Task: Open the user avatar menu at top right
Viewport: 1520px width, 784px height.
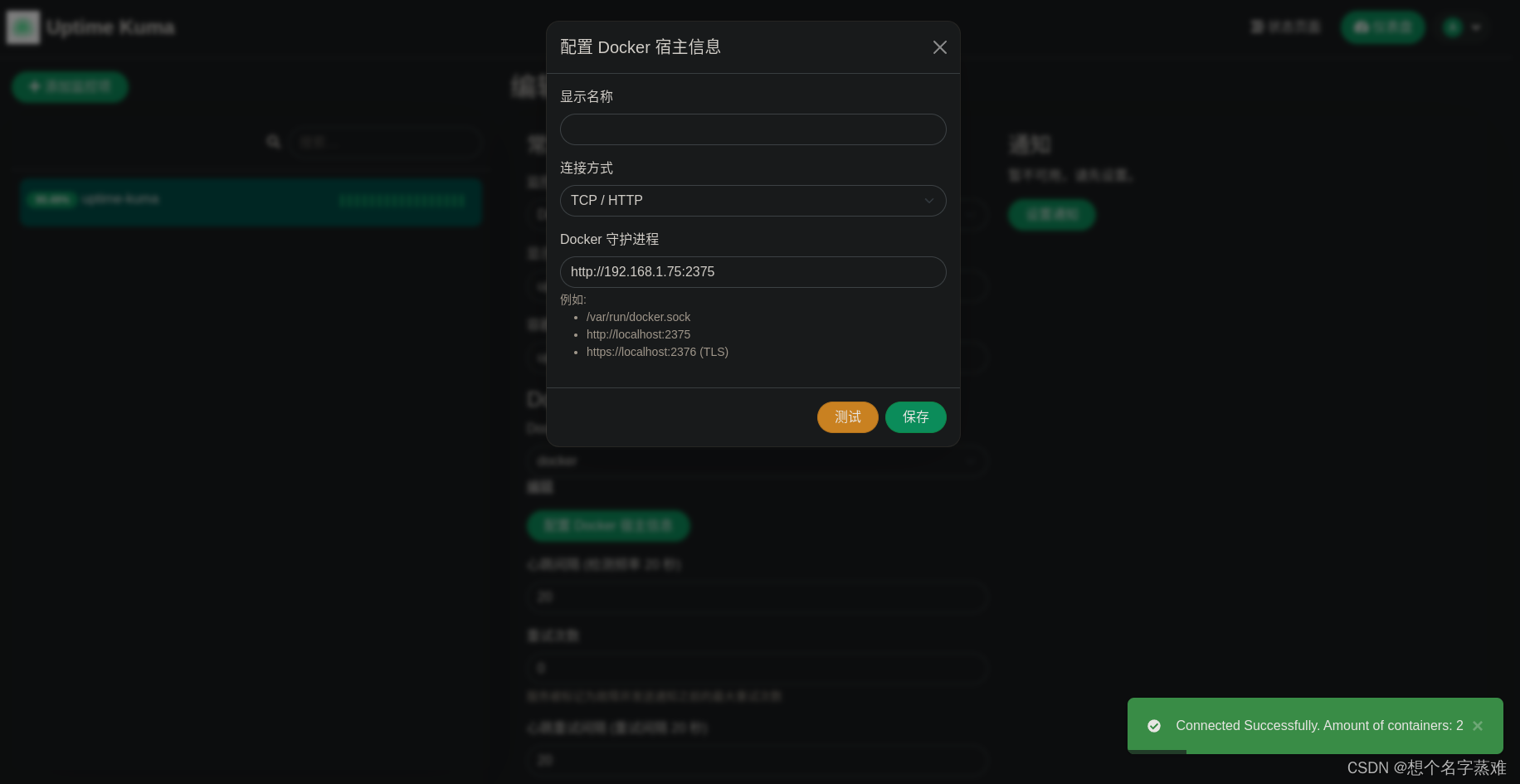Action: pos(1452,27)
